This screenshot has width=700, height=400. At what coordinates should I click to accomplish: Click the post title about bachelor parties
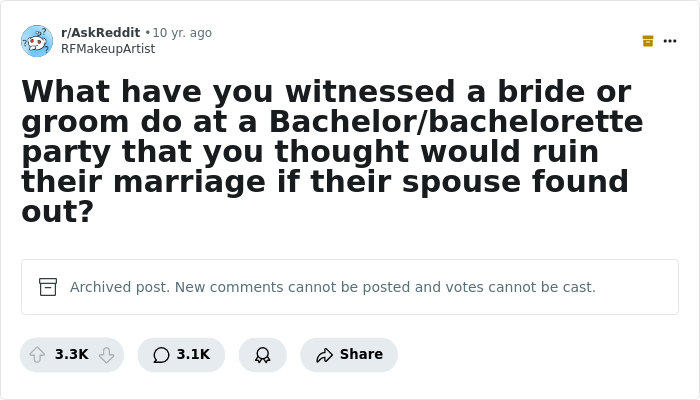tap(330, 150)
